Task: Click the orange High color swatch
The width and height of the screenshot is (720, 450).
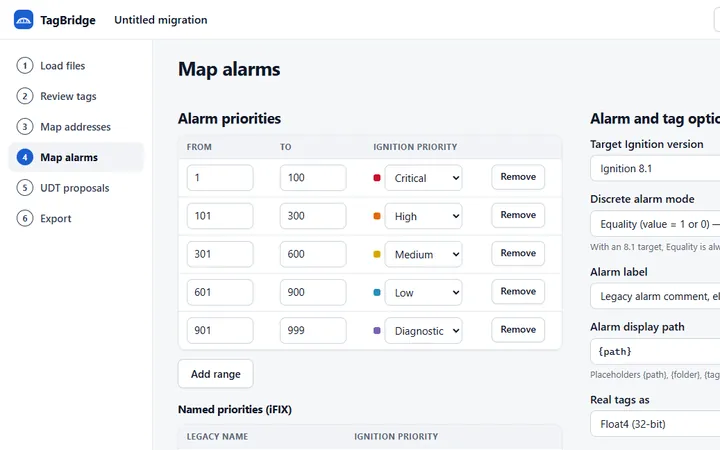Action: (377, 216)
